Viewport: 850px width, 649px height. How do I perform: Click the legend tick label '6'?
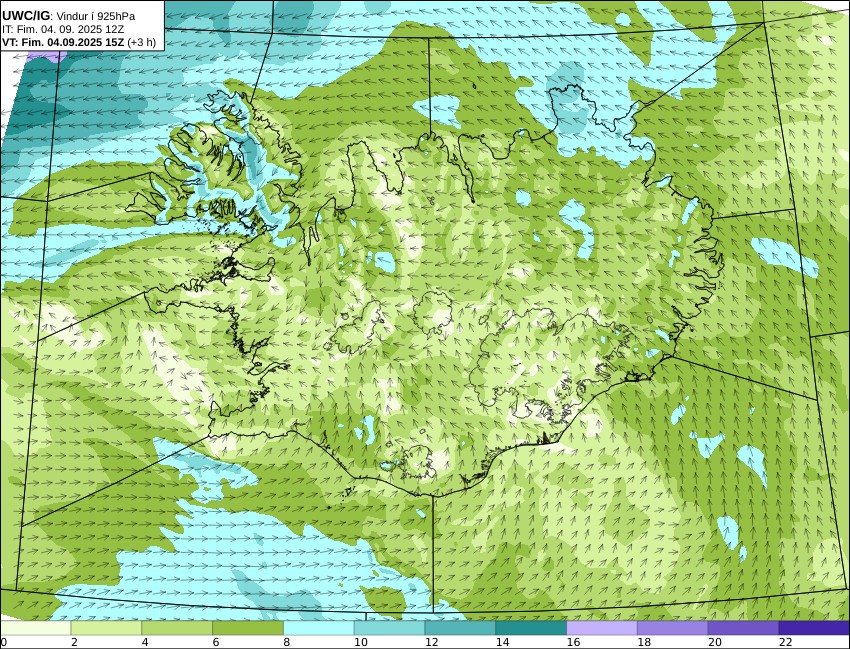(216, 642)
